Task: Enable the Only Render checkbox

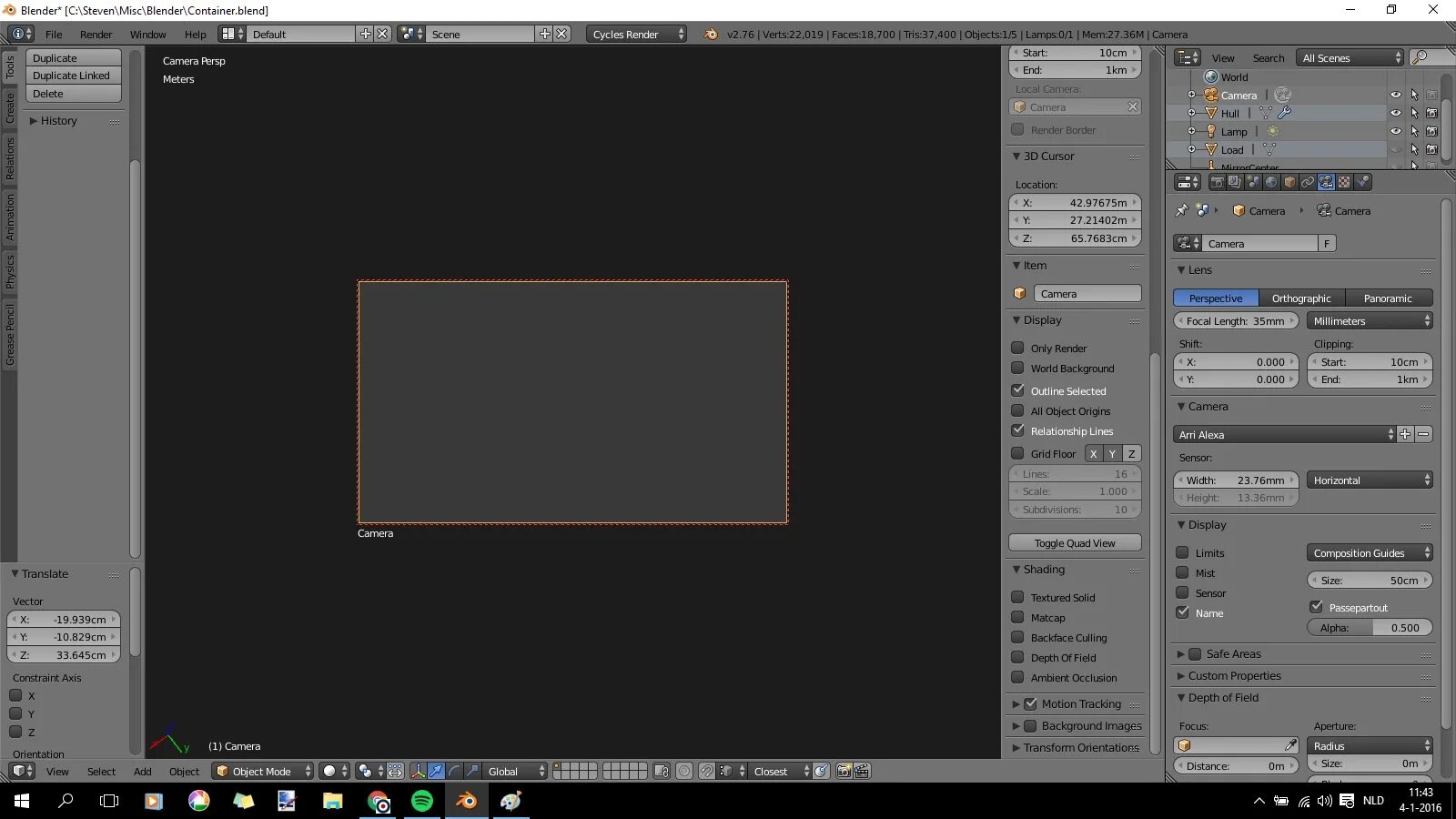Action: [1018, 348]
